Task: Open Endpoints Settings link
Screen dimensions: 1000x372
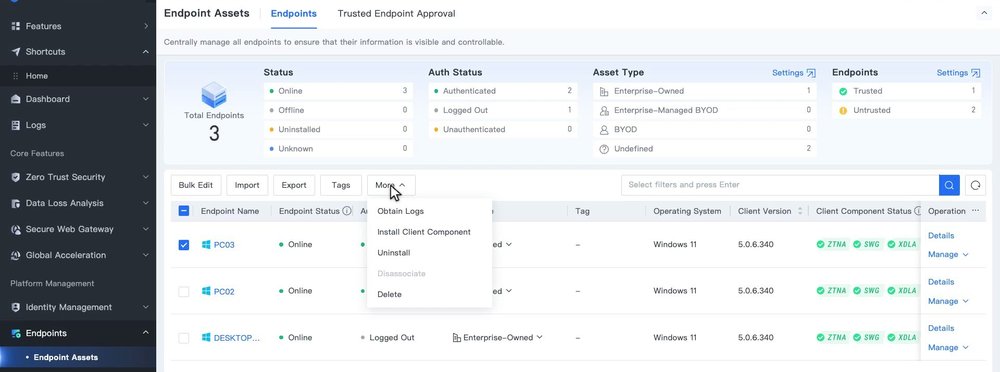Action: [958, 73]
